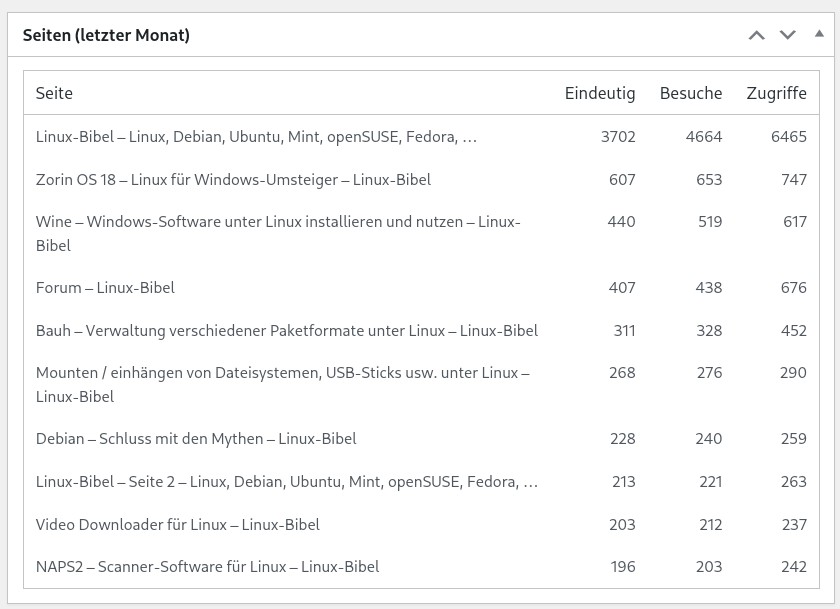The image size is (840, 609).
Task: Click the Besuche column header
Action: tap(691, 93)
